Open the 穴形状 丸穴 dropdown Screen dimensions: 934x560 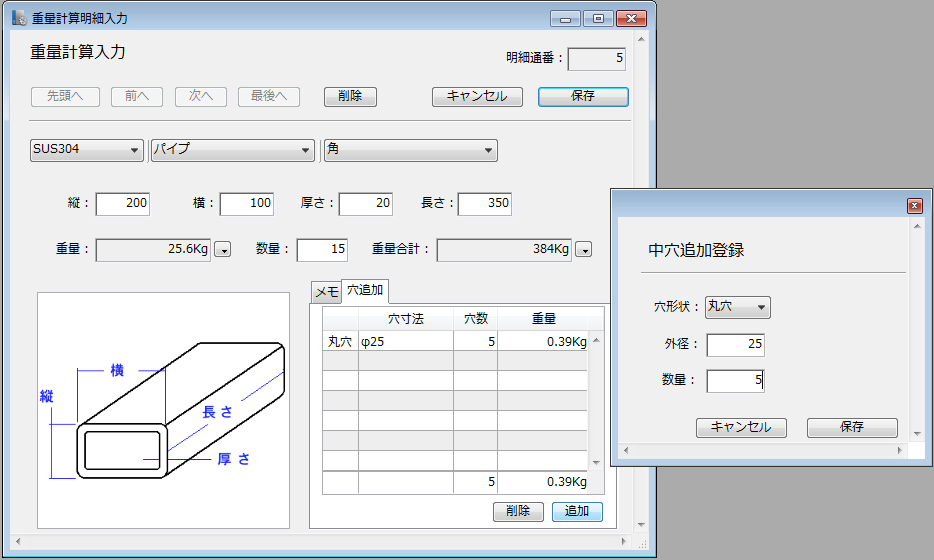pyautogui.click(x=738, y=307)
